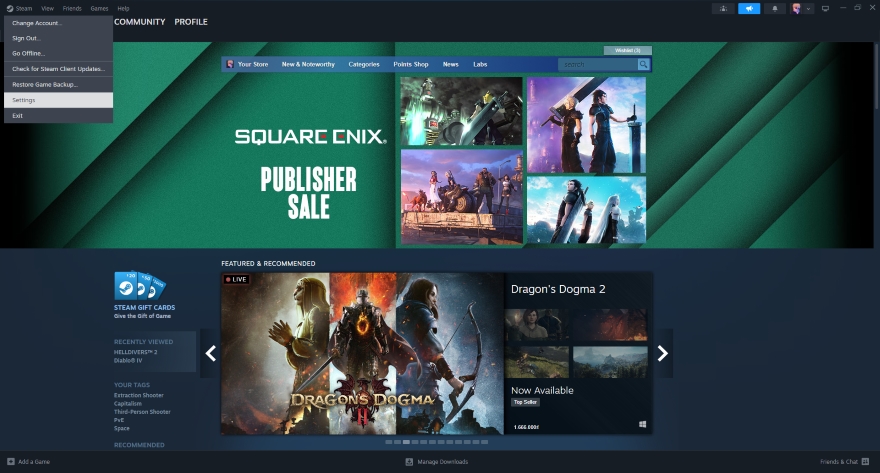Choose Exit in the Steam menu
Viewport: 880px width, 473px height.
point(58,116)
